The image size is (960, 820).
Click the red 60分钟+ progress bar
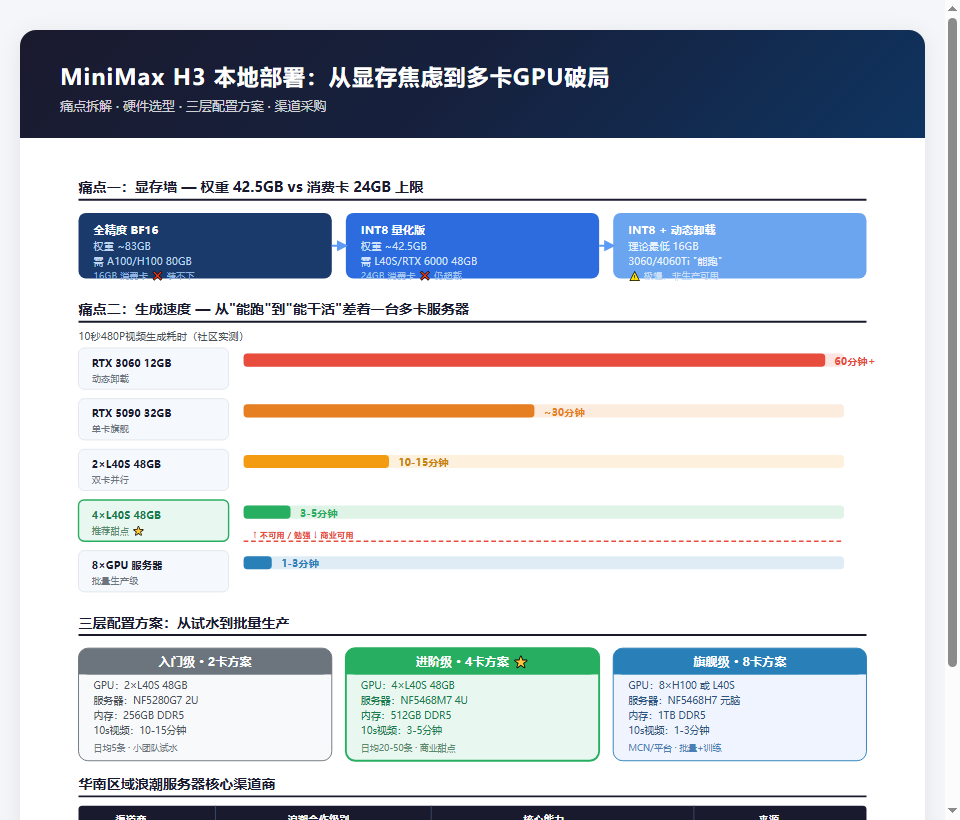click(534, 361)
